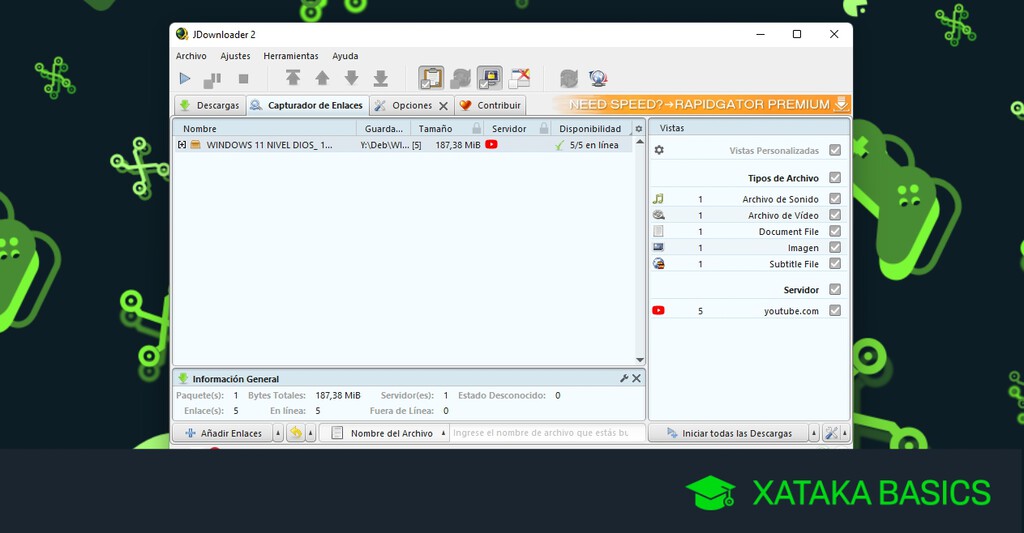Toggle the automatic reconnect icon
1024x533 pixels.
[460, 78]
